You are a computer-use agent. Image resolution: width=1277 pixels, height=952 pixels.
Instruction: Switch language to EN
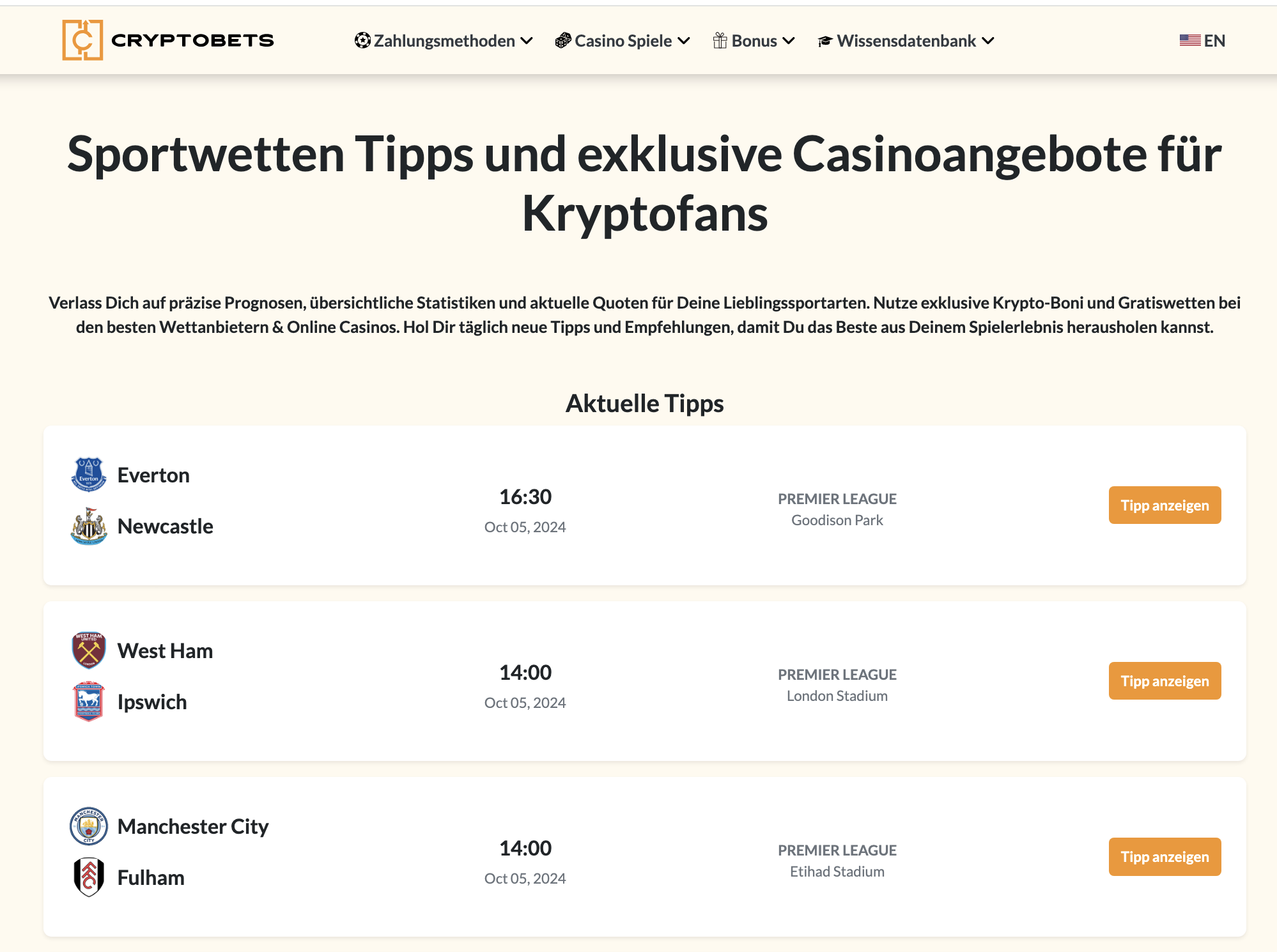coord(1214,41)
